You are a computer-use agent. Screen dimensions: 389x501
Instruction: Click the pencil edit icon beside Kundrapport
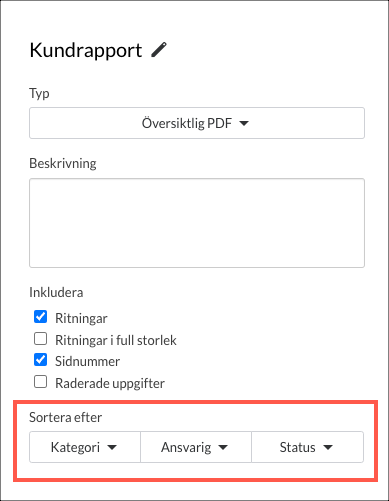(x=159, y=50)
